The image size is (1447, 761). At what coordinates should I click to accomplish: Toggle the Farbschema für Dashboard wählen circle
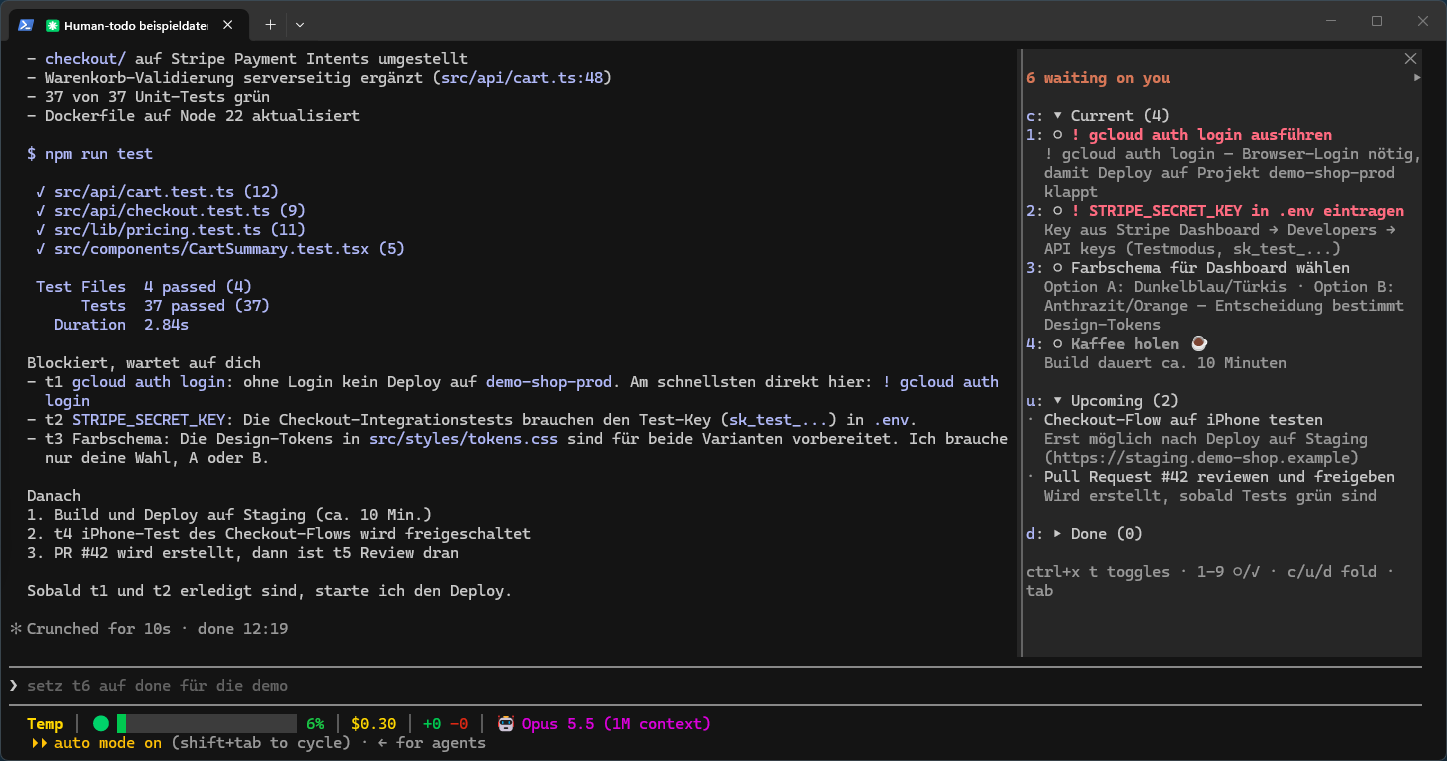click(1058, 268)
